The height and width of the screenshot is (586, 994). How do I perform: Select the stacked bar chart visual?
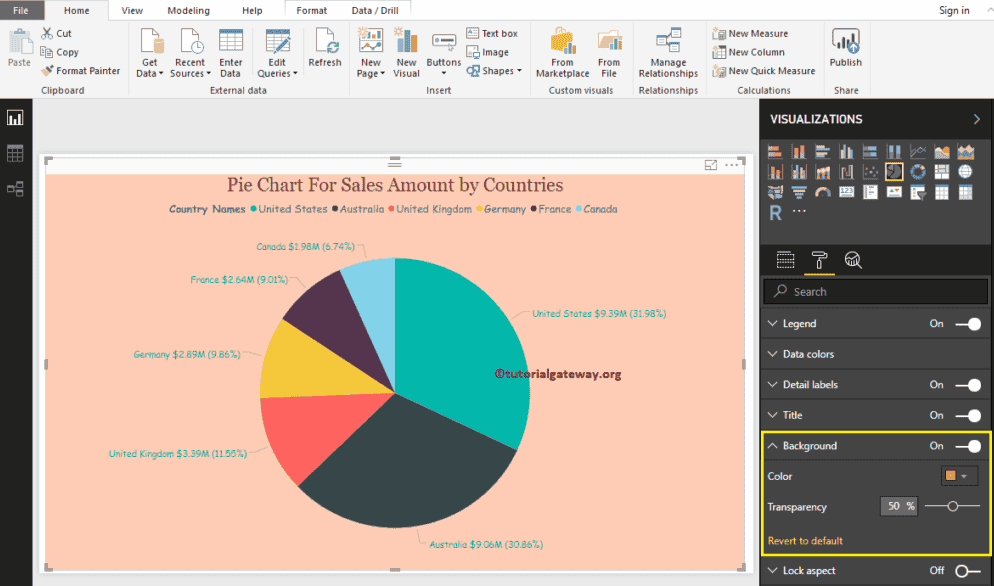775,152
